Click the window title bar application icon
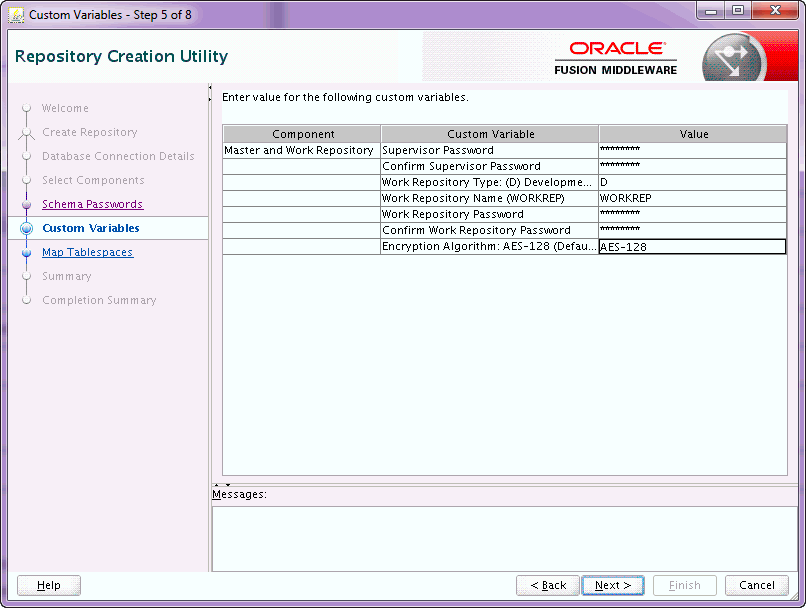The image size is (806, 608). click(16, 15)
